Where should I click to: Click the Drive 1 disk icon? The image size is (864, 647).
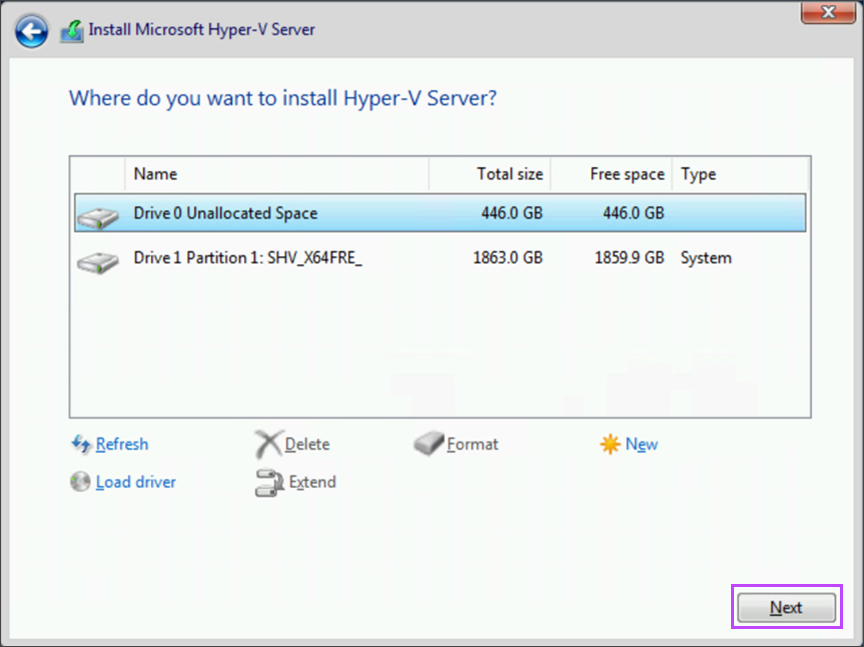97,259
